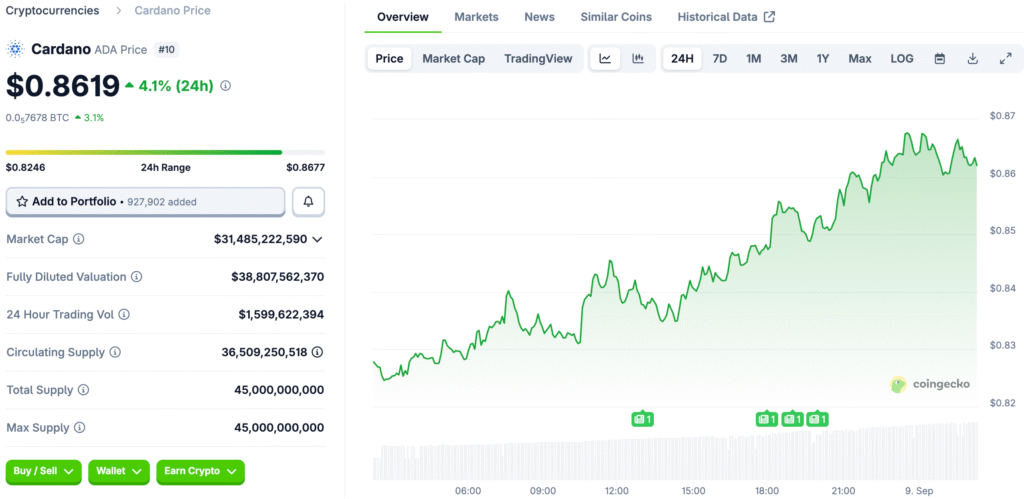Screen dimensions: 1024x499
Task: Open the Wallet dropdown
Action: click(119, 471)
